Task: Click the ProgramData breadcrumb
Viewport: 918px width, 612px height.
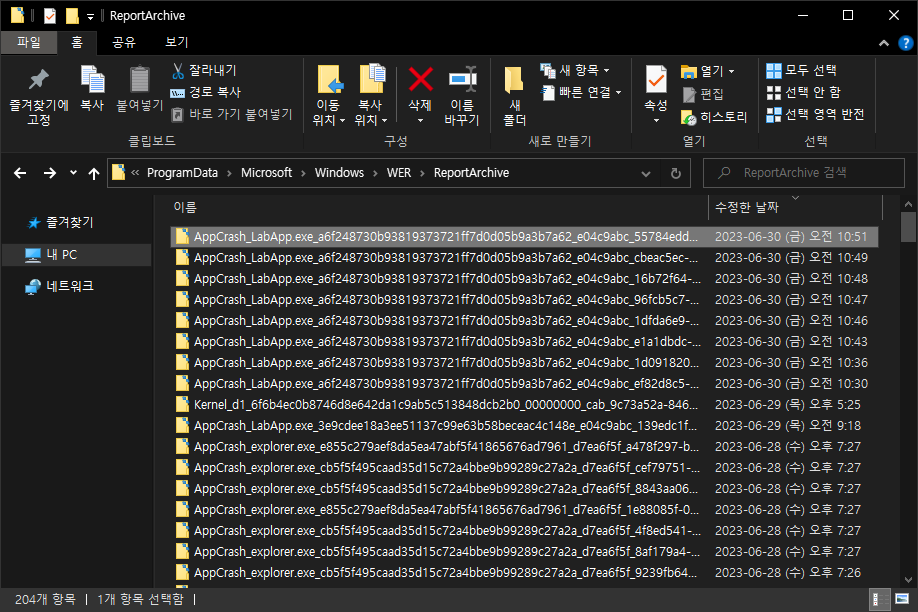Action: tap(182, 173)
